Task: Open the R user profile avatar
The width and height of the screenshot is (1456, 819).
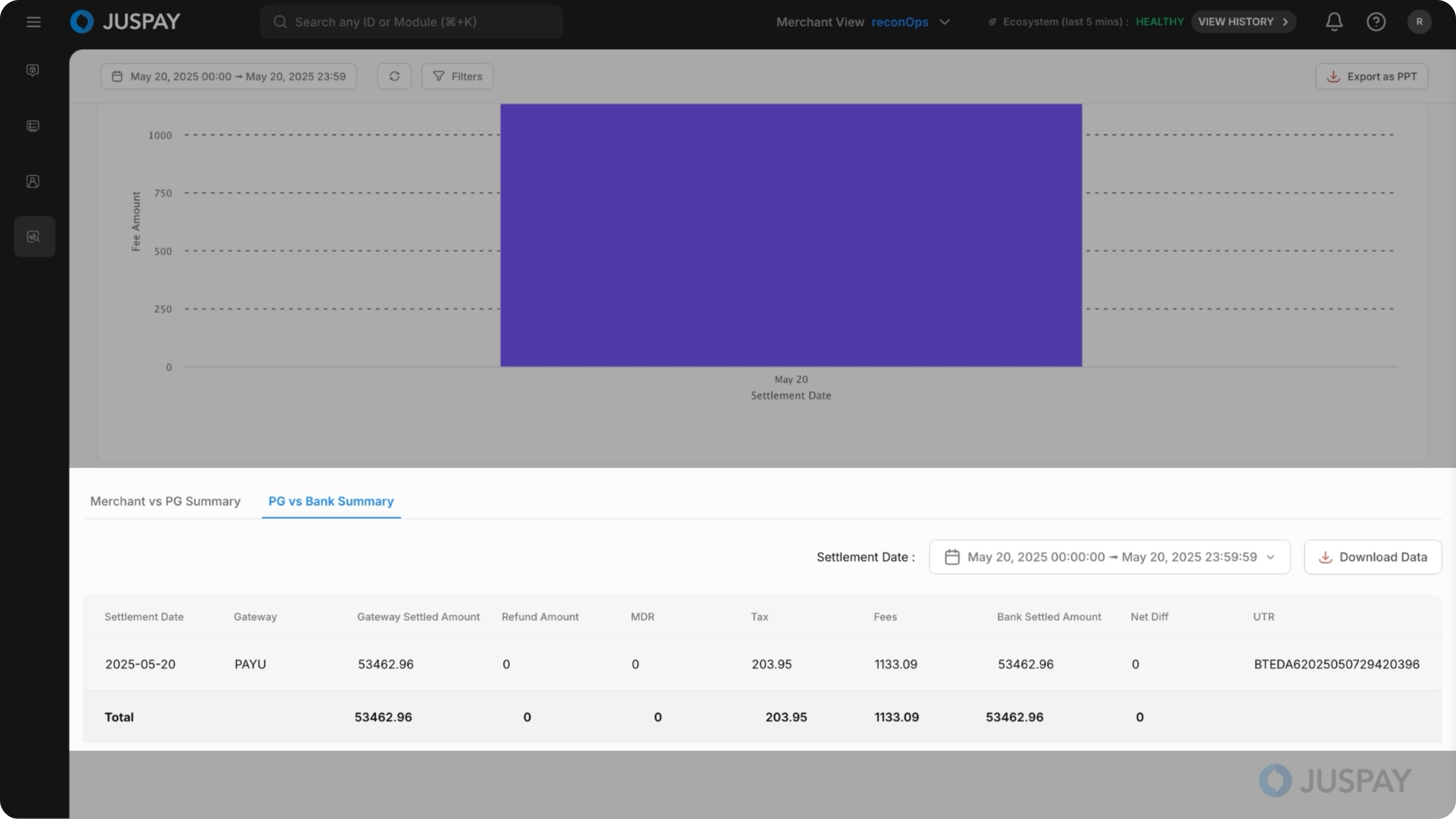Action: point(1419,22)
